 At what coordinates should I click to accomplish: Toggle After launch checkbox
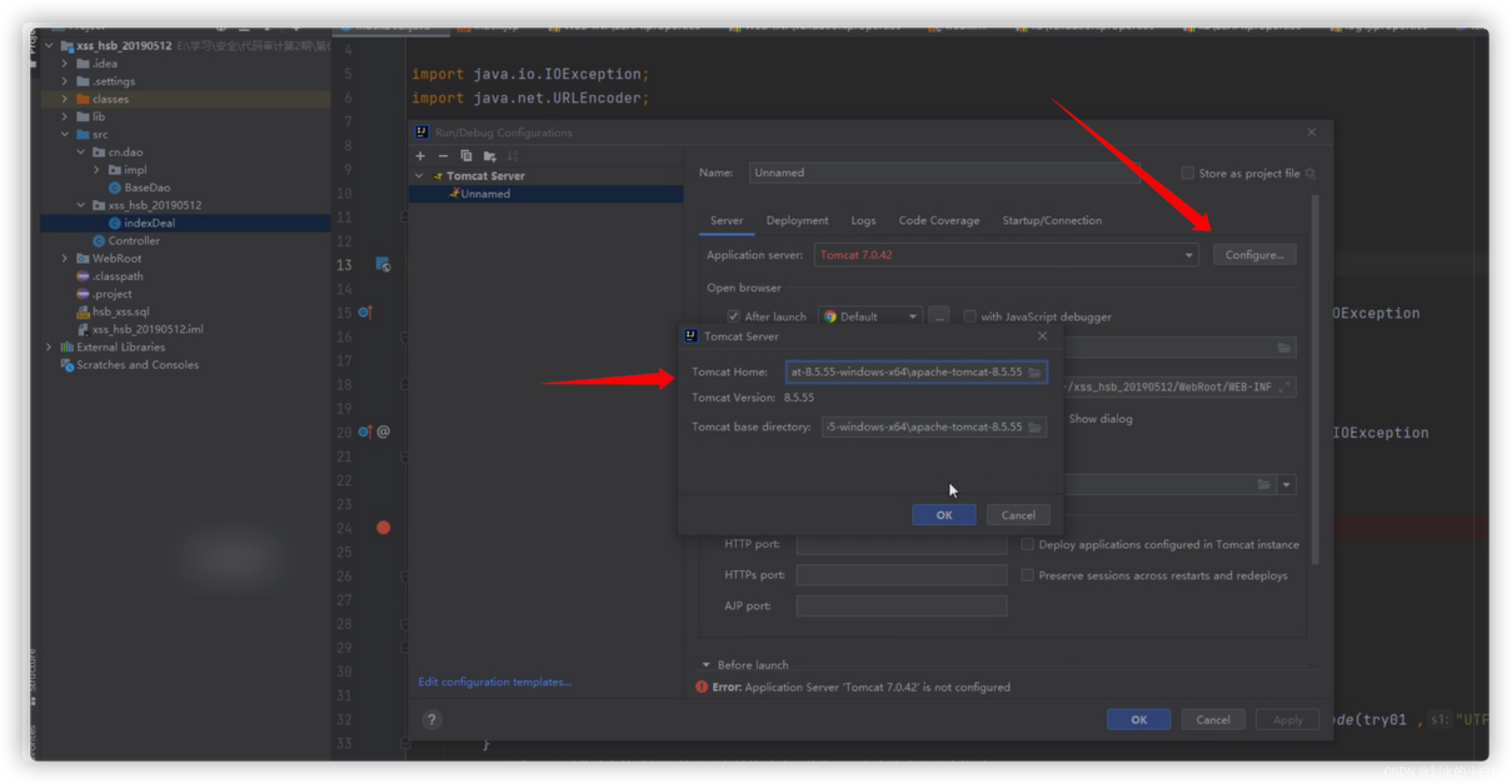point(733,316)
